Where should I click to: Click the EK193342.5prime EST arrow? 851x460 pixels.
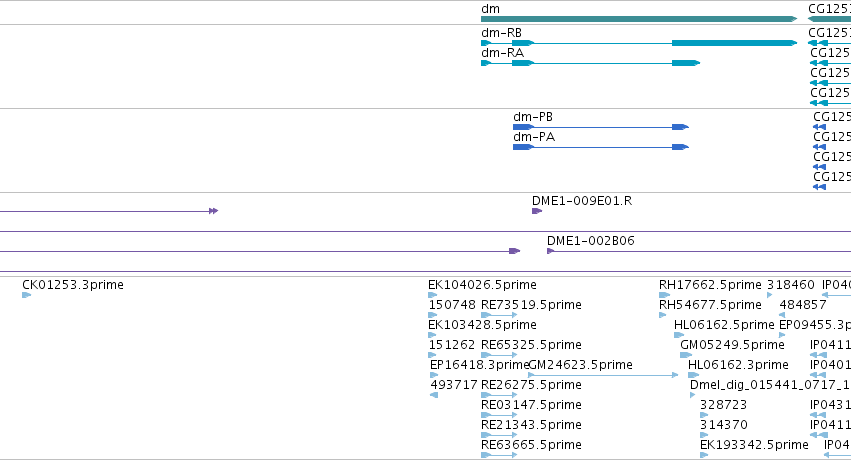click(x=704, y=455)
